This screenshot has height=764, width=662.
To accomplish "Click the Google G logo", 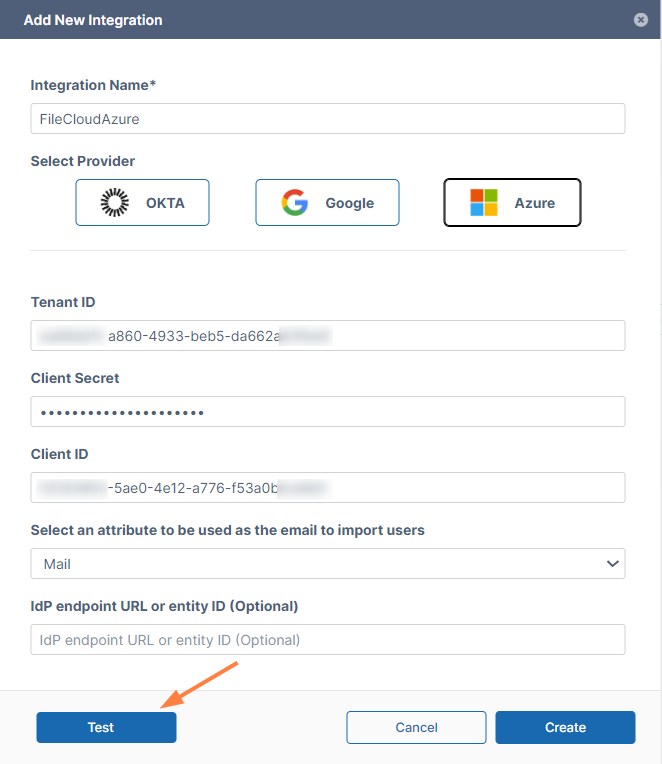I will (x=294, y=203).
